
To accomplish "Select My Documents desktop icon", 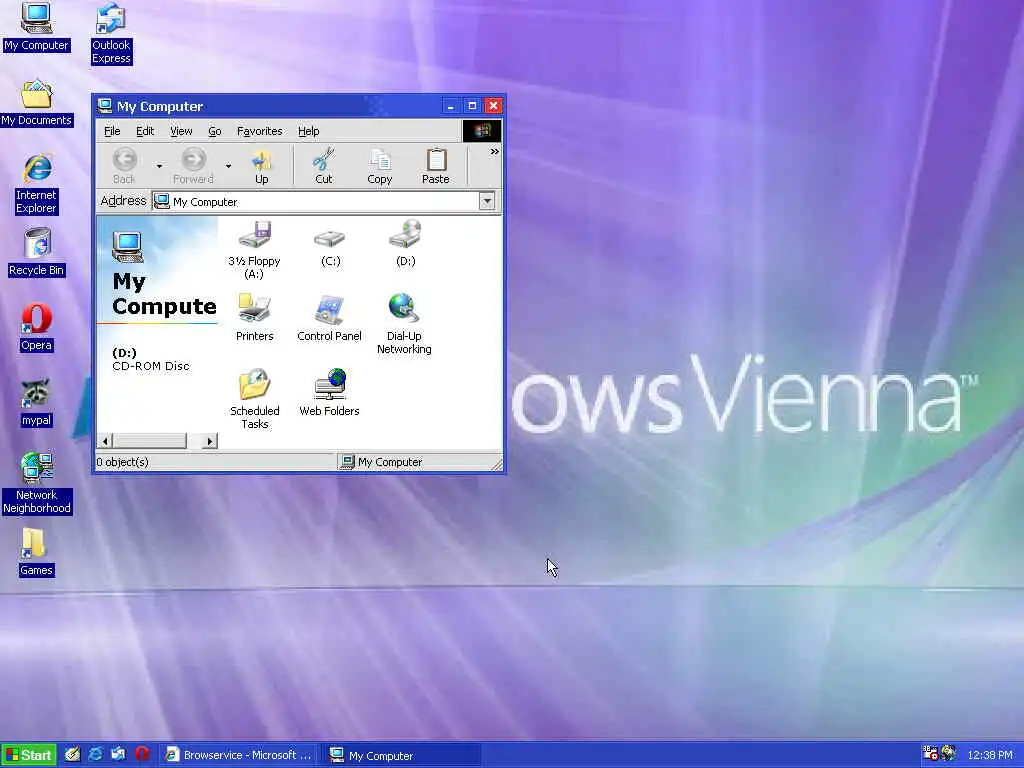I will click(x=36, y=103).
